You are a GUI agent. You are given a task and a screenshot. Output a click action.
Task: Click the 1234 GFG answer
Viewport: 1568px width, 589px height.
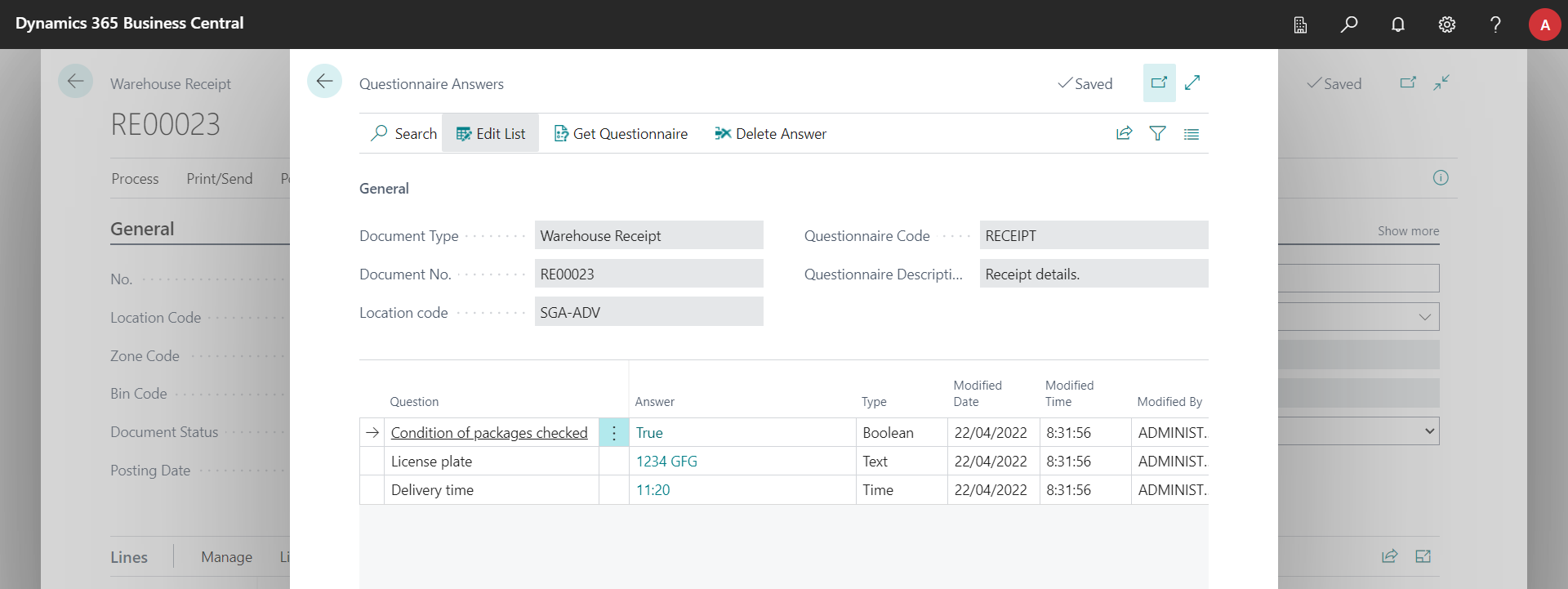click(666, 462)
